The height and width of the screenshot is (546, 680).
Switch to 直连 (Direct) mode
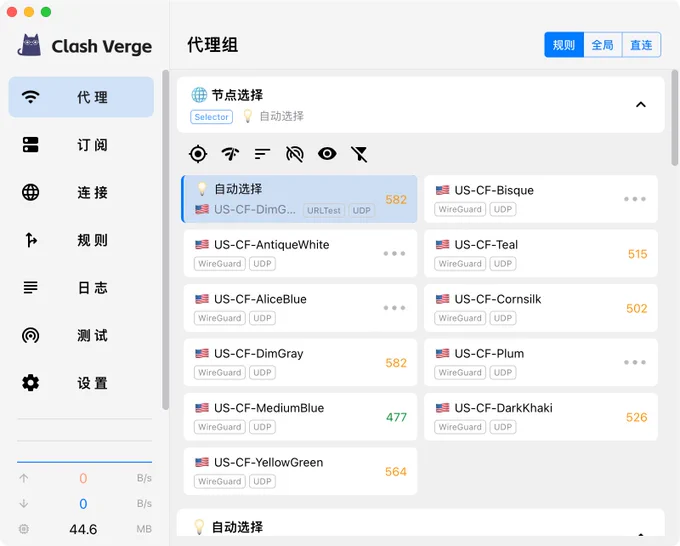coord(641,45)
